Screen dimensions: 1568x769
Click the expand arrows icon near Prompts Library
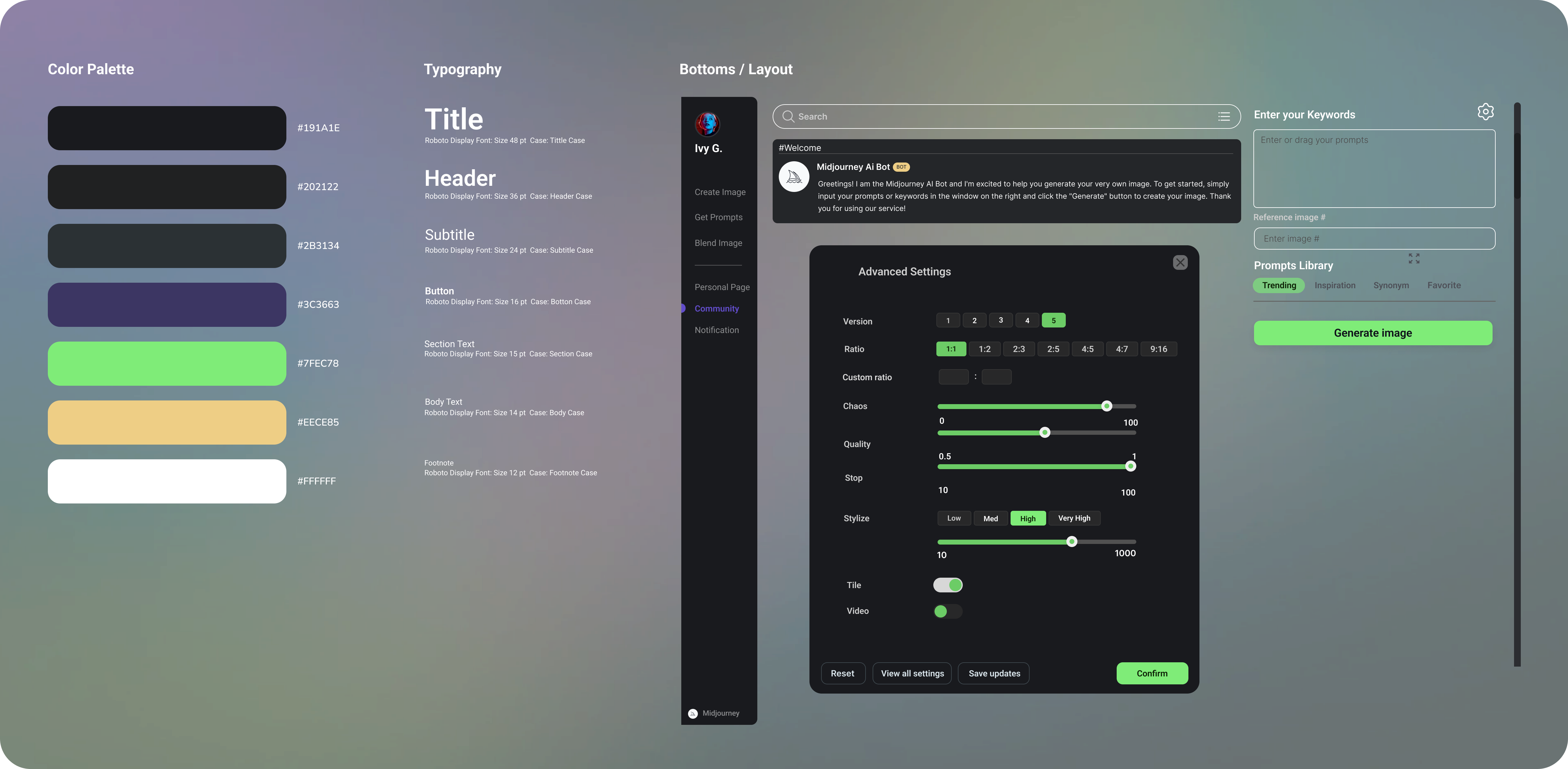1413,259
